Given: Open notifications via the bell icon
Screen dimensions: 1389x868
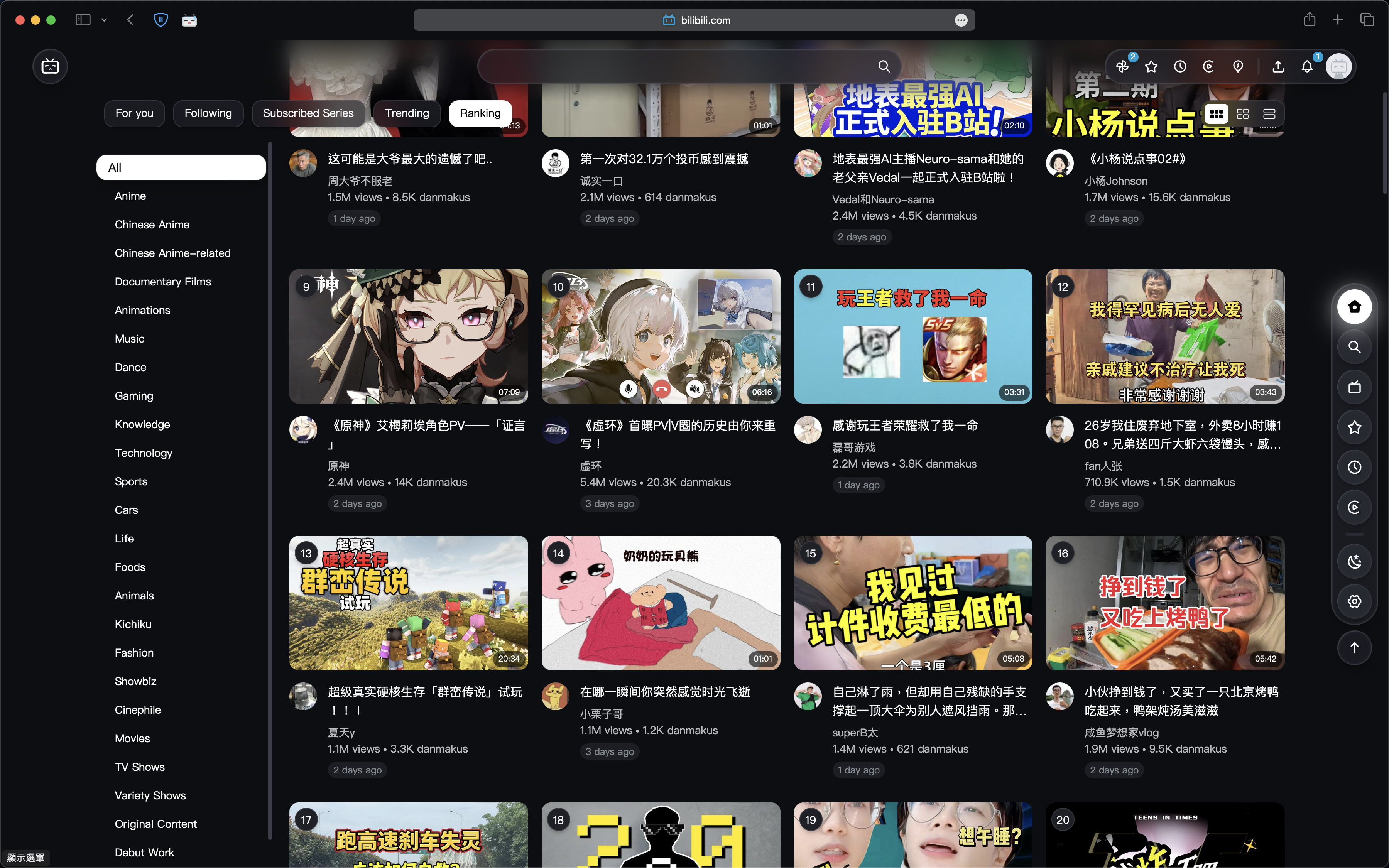Looking at the screenshot, I should coord(1308,66).
